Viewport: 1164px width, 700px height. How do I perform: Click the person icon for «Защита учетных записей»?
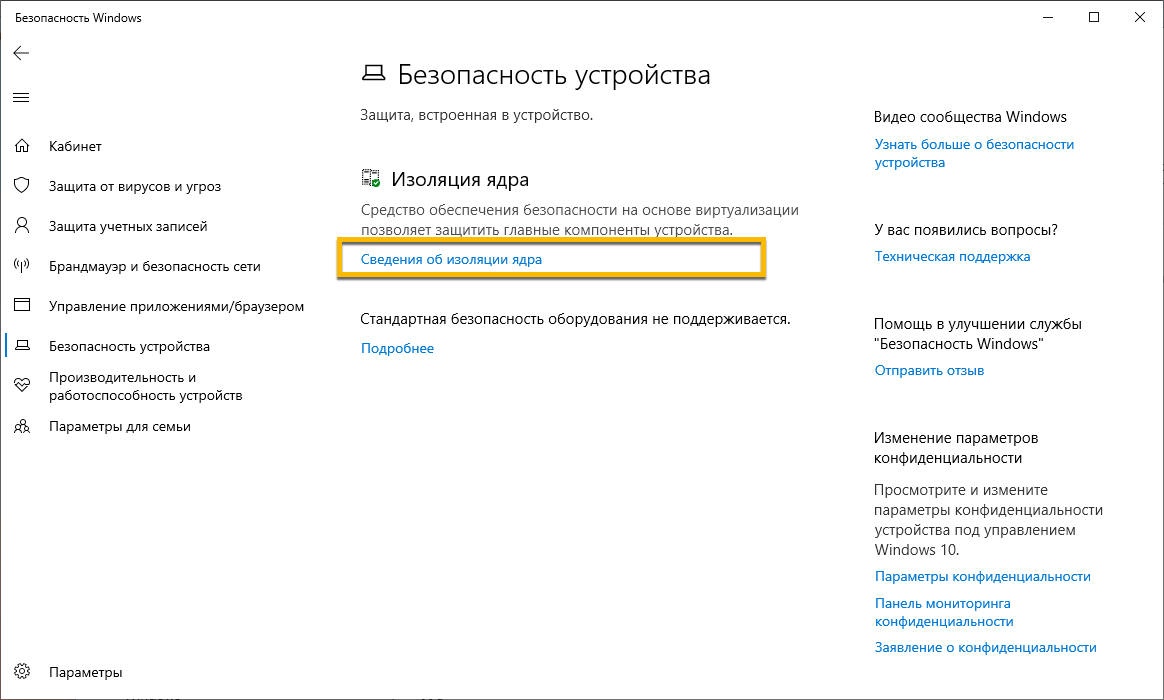click(x=22, y=226)
